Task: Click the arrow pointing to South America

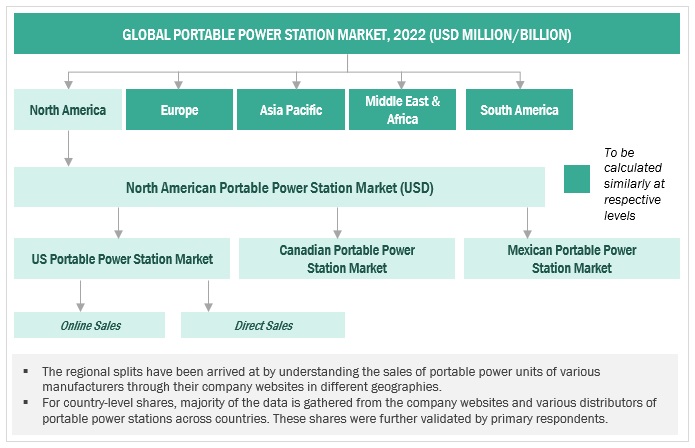Action: (519, 80)
